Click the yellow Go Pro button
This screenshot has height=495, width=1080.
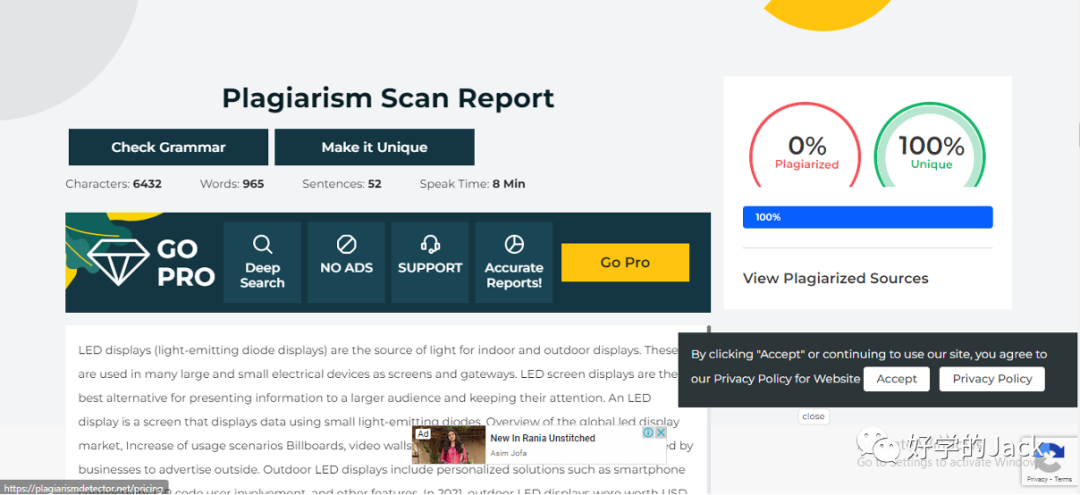pyautogui.click(x=625, y=262)
